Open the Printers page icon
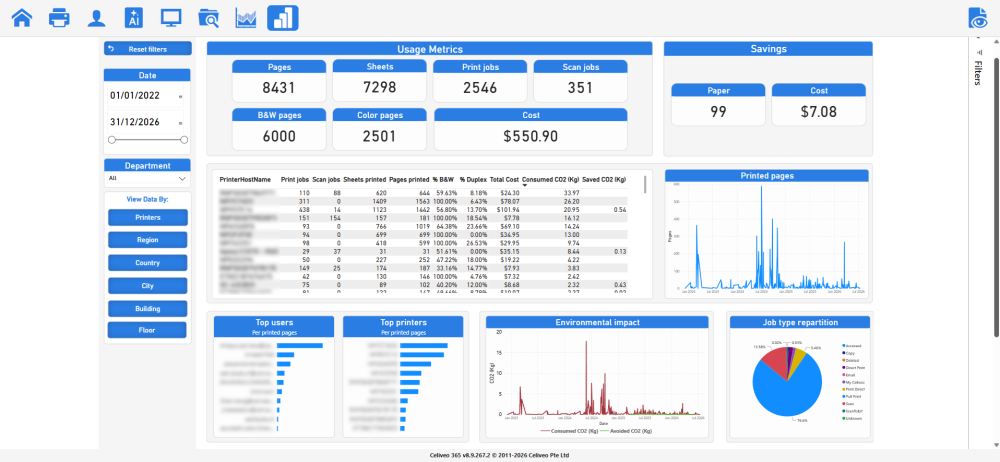This screenshot has width=1000, height=462. [59, 18]
